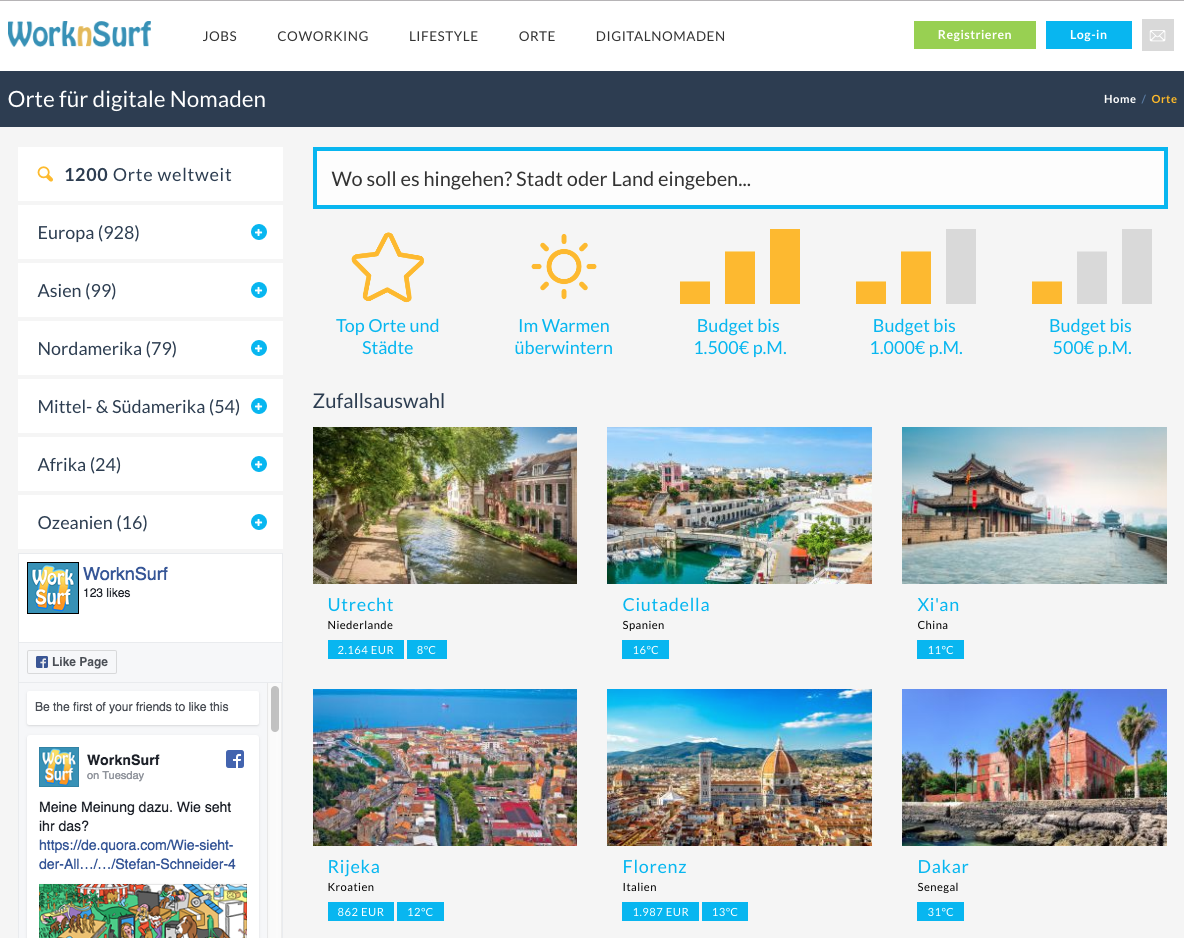Viewport: 1184px width, 938px height.
Task: Open the COWORKING menu item
Action: coord(322,36)
